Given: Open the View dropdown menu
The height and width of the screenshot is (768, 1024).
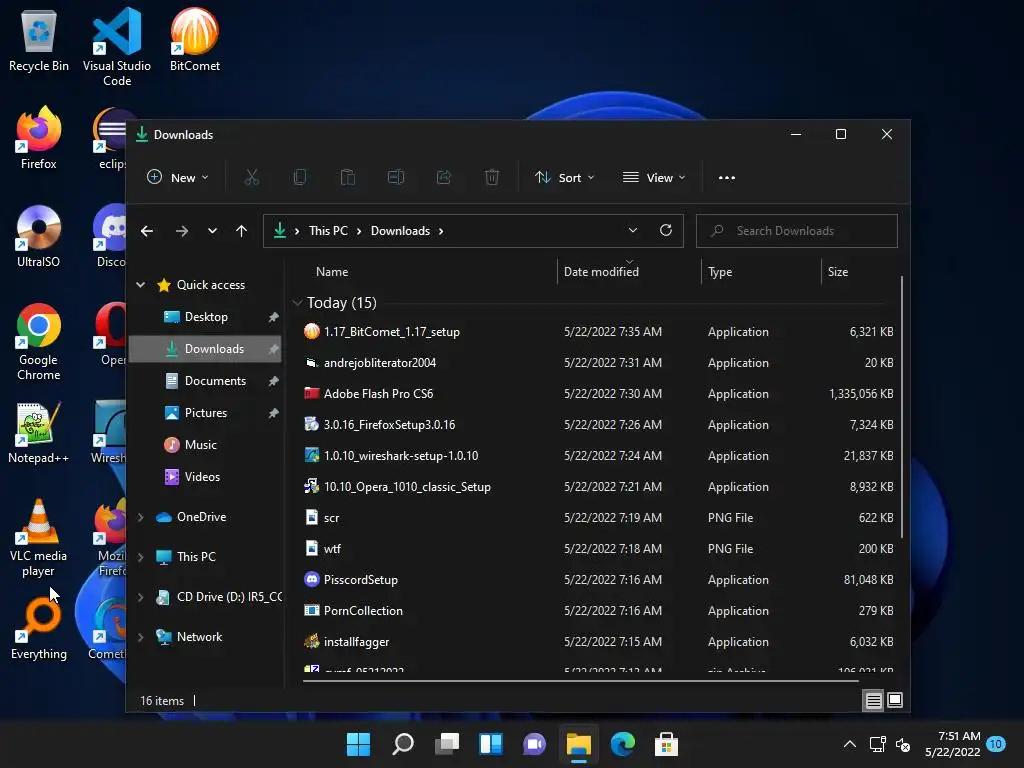Looking at the screenshot, I should (x=654, y=178).
